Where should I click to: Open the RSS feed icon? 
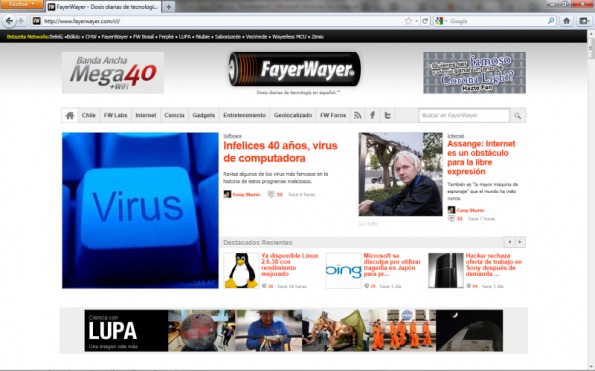coord(357,115)
